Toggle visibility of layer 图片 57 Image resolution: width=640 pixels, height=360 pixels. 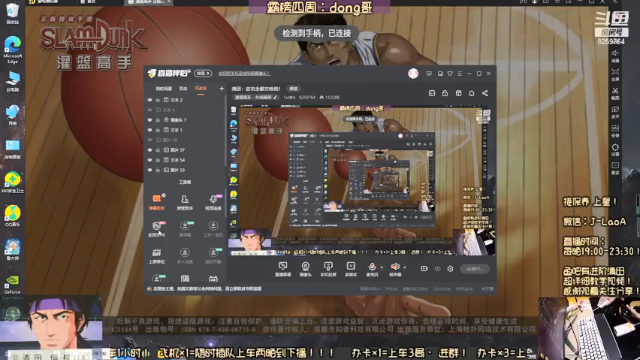pyautogui.click(x=150, y=150)
